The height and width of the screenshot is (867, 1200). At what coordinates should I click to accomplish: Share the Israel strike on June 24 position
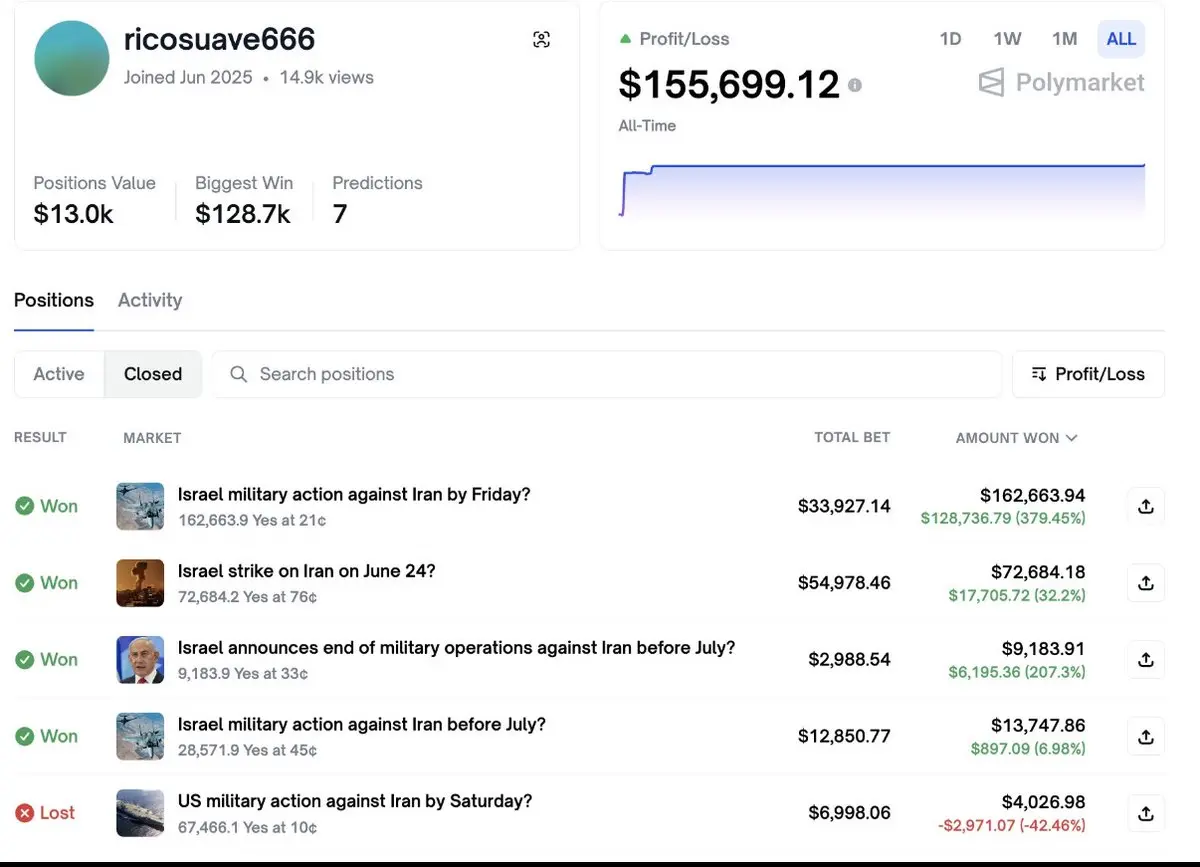click(x=1146, y=583)
